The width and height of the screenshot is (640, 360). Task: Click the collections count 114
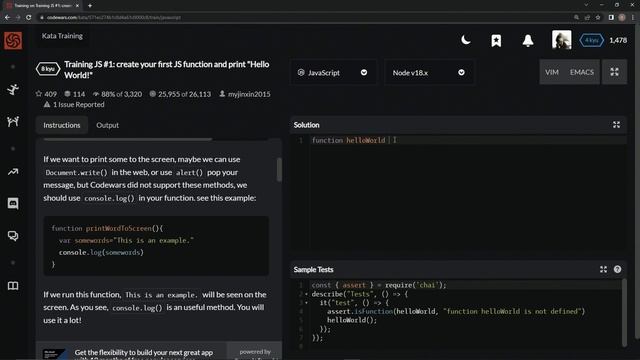[x=75, y=94]
